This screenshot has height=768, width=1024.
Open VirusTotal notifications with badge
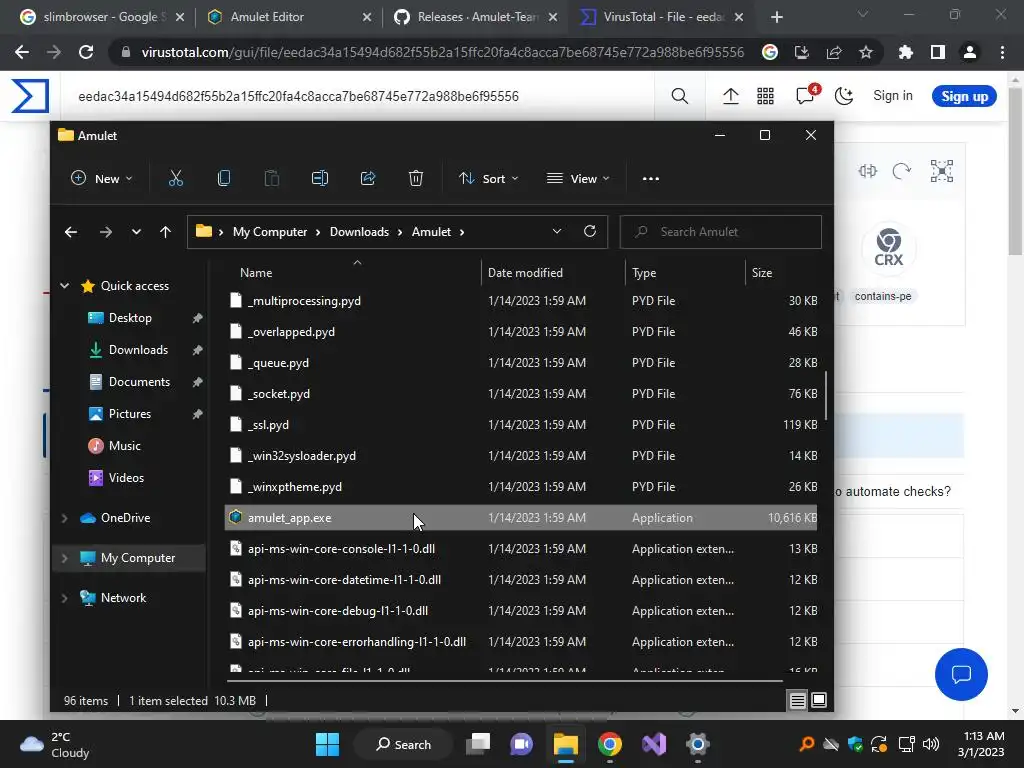(x=806, y=95)
